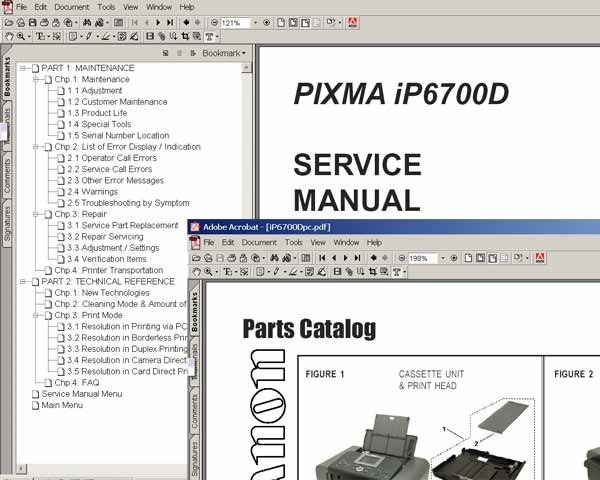Jump to last page in back window

tap(170, 23)
